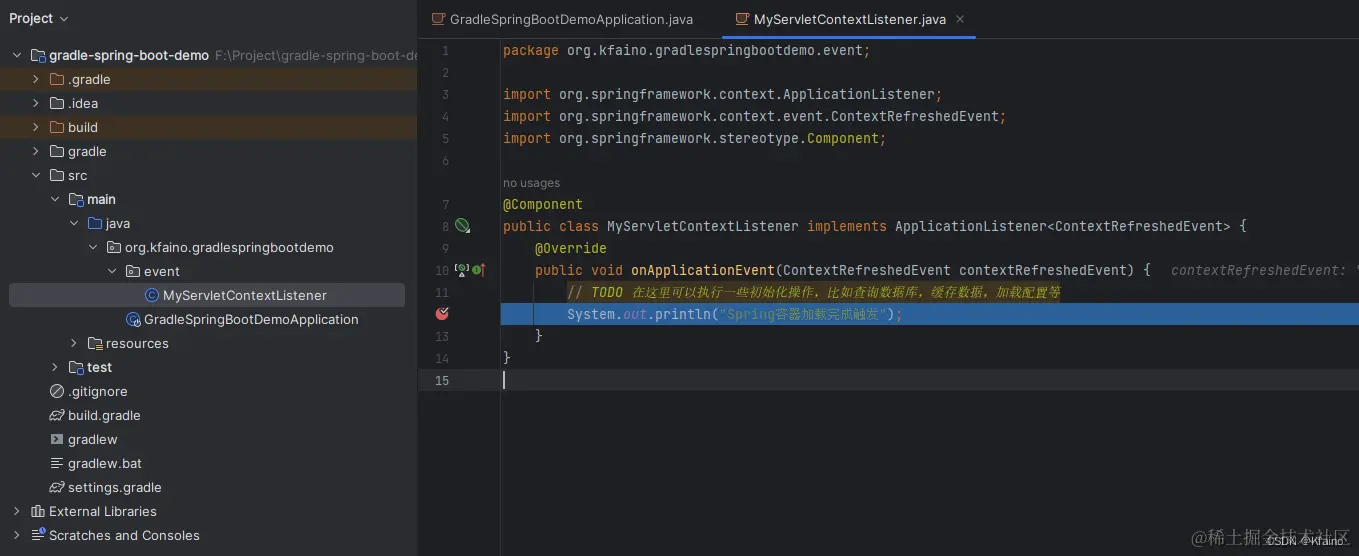Click the gradlew script icon
1359x556 pixels.
57,439
